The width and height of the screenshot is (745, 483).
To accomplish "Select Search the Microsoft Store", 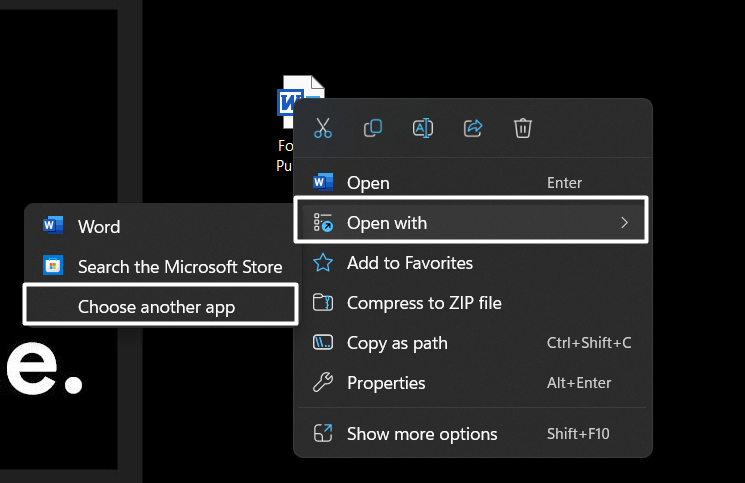I will [x=161, y=266].
